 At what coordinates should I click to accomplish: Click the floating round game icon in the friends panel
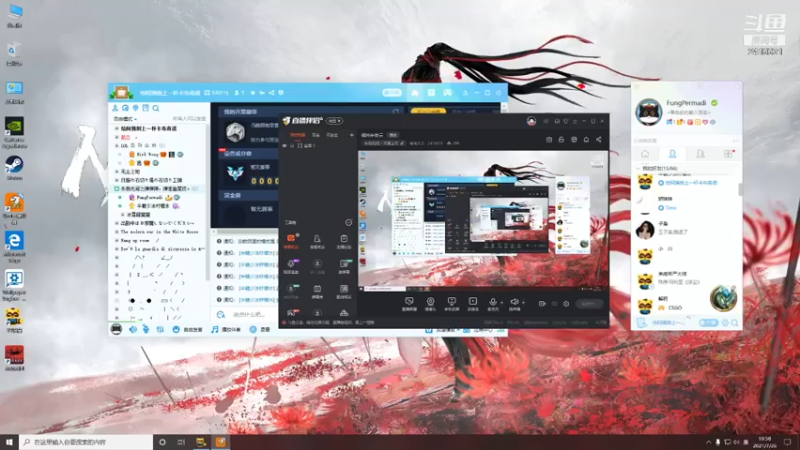723,298
